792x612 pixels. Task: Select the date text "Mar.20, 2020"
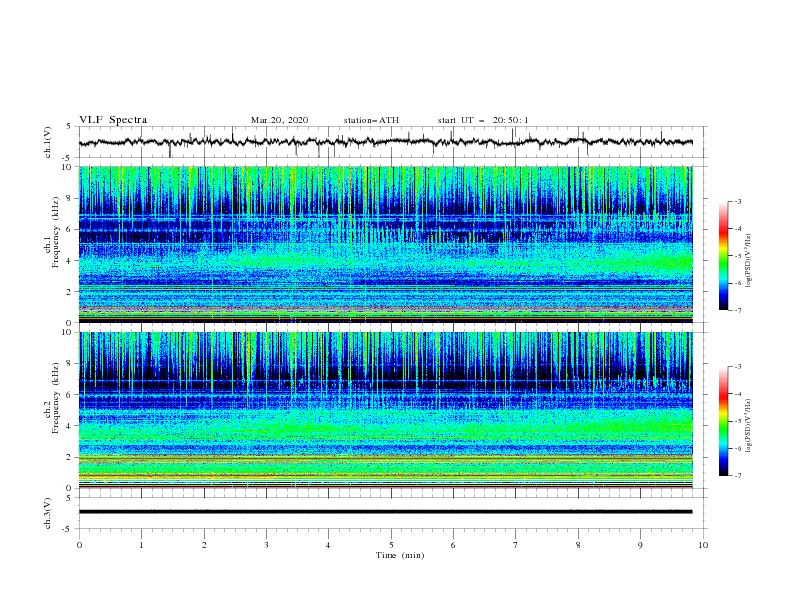coord(279,120)
